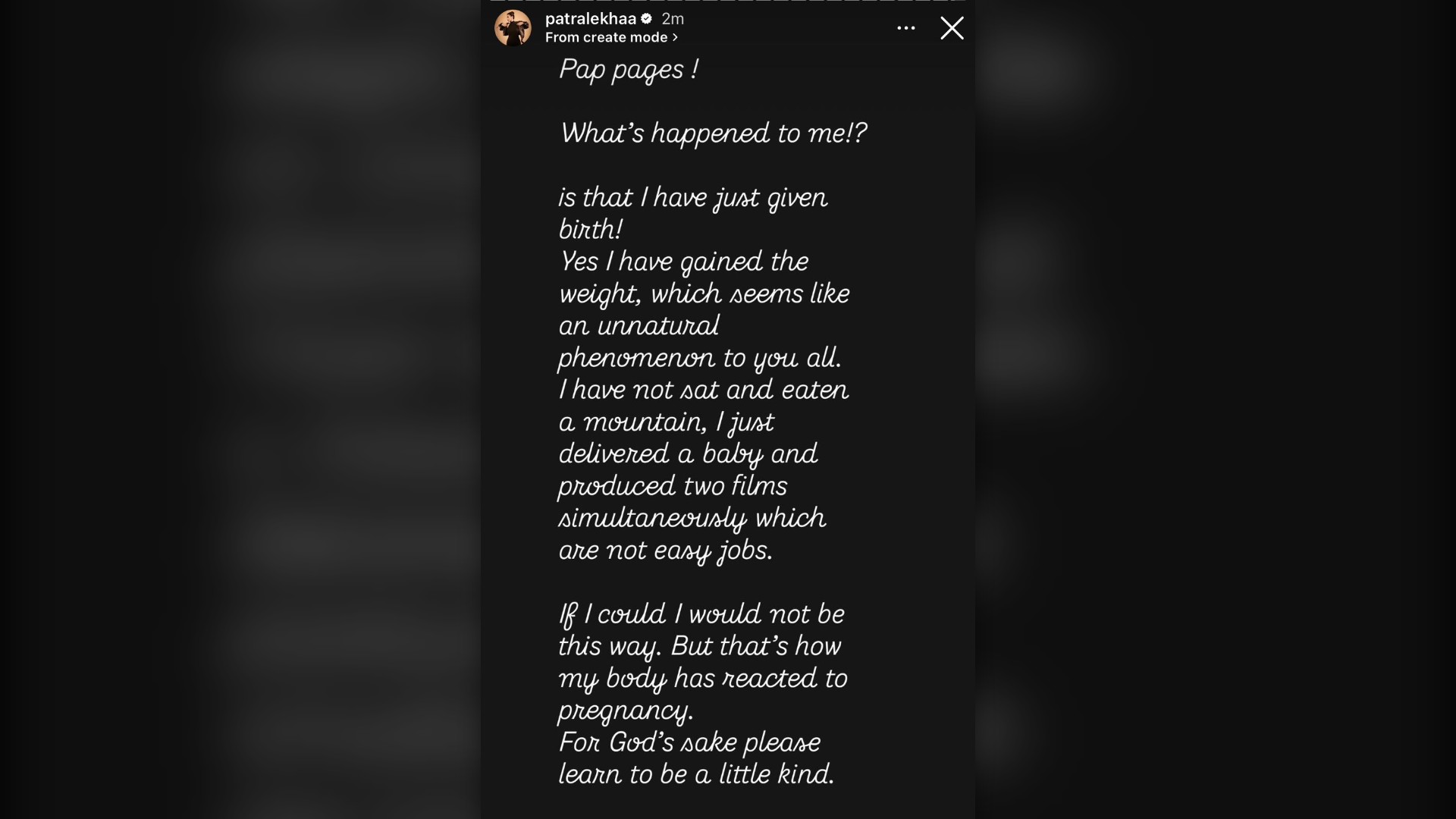Image resolution: width=1456 pixels, height=819 pixels.
Task: Click the 'an unnatural phenomenon' text
Action: 639,326
